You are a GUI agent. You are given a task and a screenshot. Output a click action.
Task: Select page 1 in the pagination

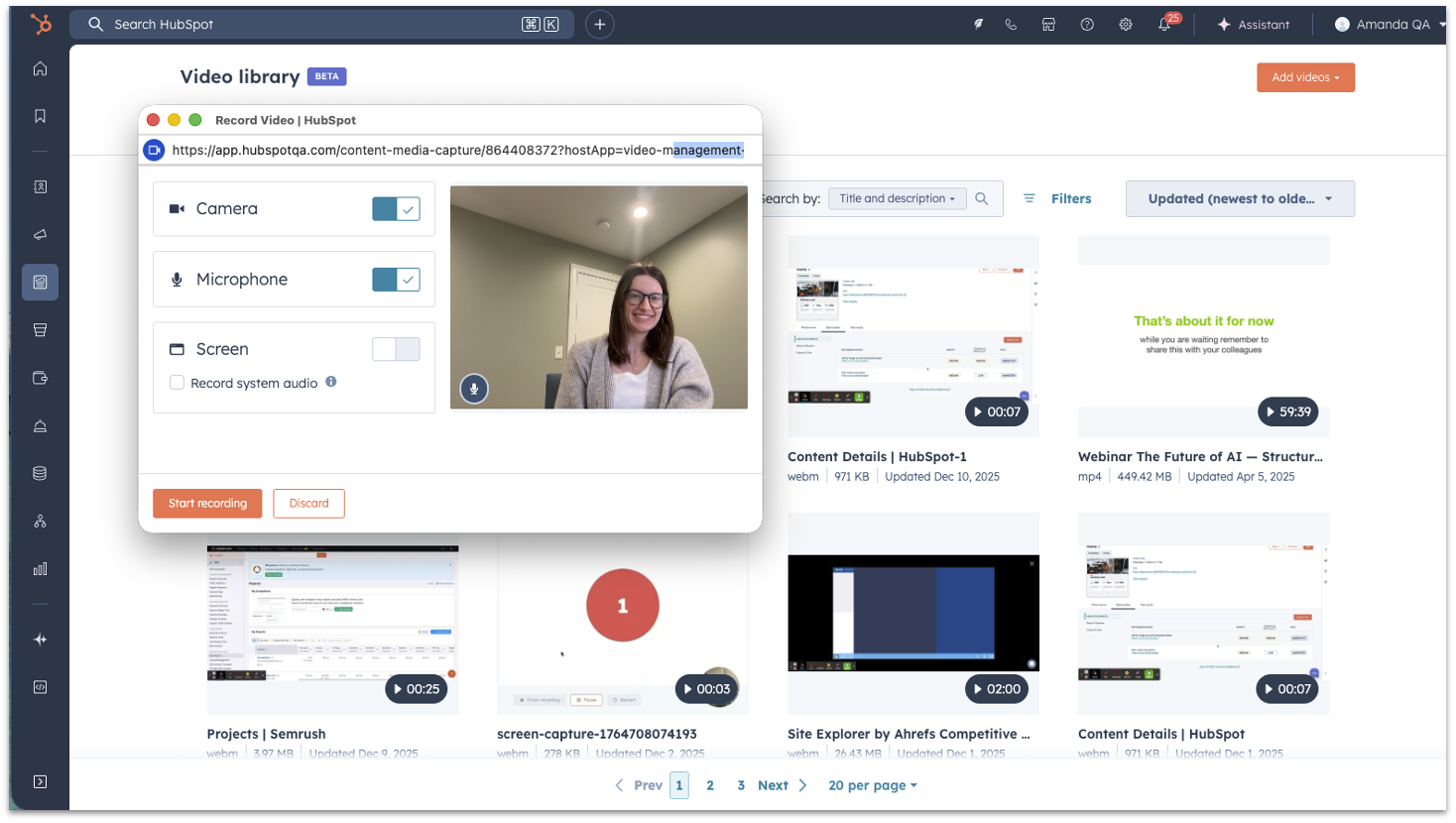click(679, 785)
